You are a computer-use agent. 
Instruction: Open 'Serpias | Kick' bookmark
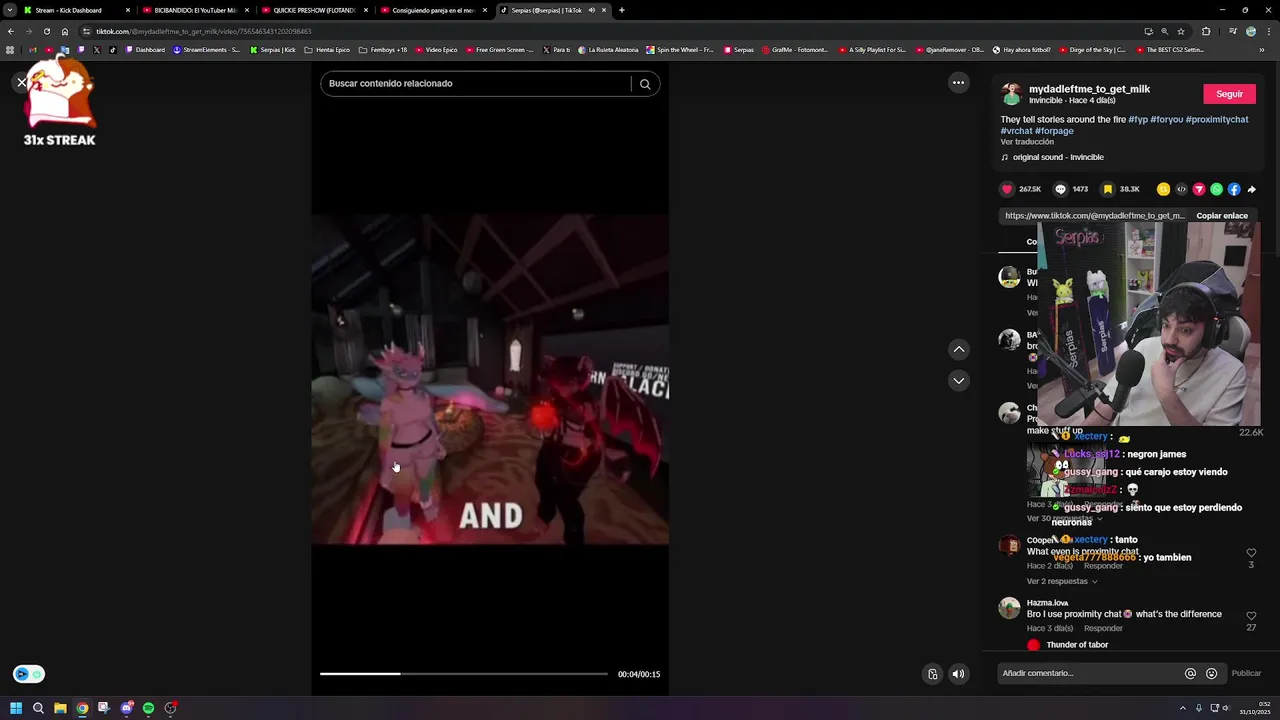tap(273, 49)
